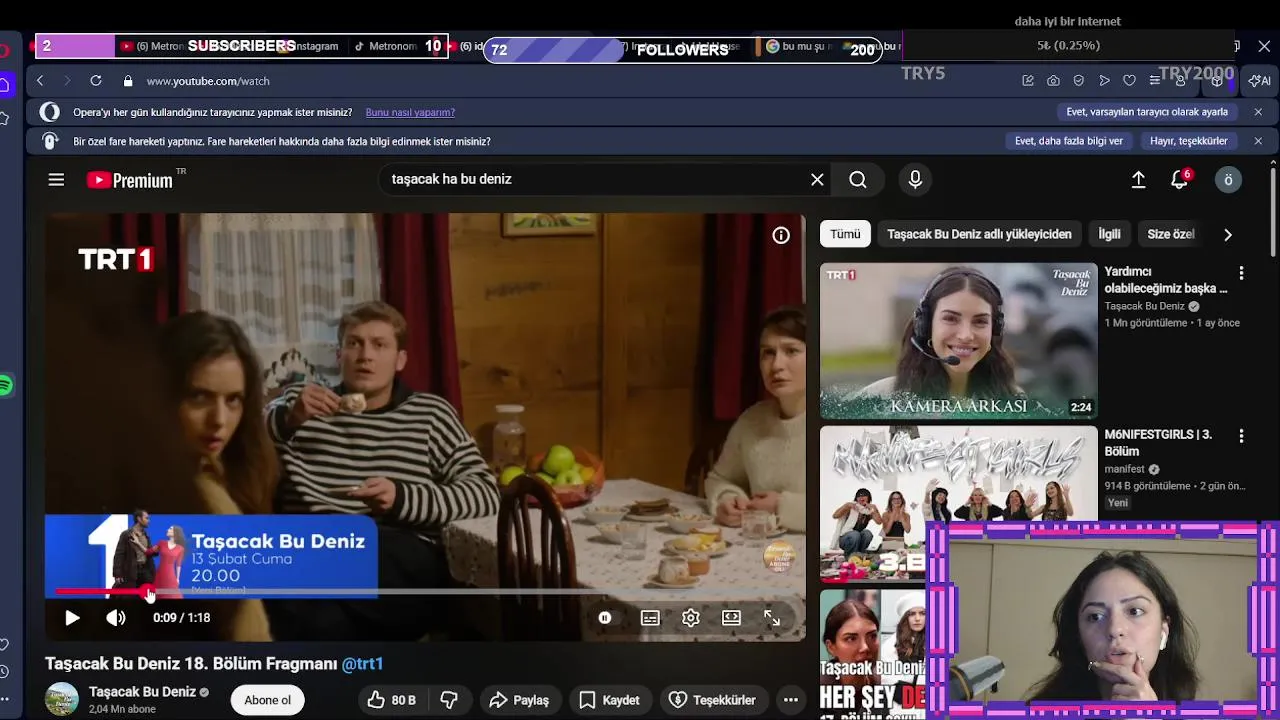
Task: Reload the page
Action: [x=96, y=81]
